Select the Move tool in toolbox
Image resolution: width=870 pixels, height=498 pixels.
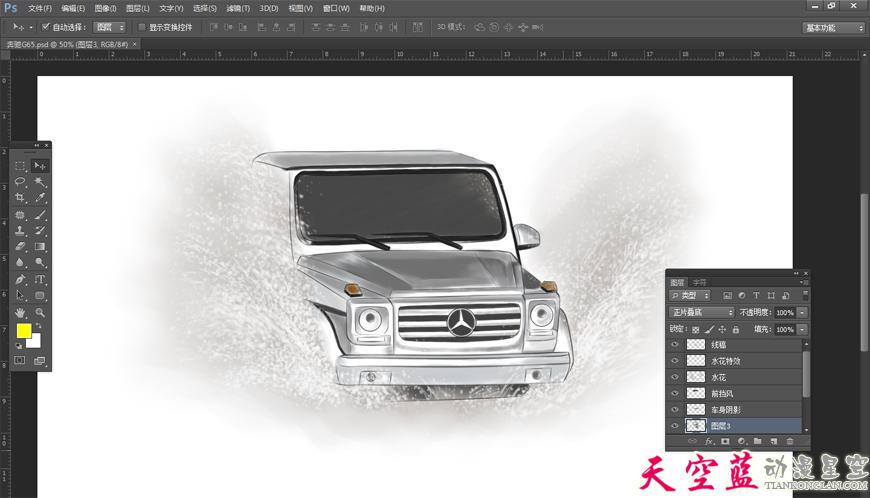[39, 166]
